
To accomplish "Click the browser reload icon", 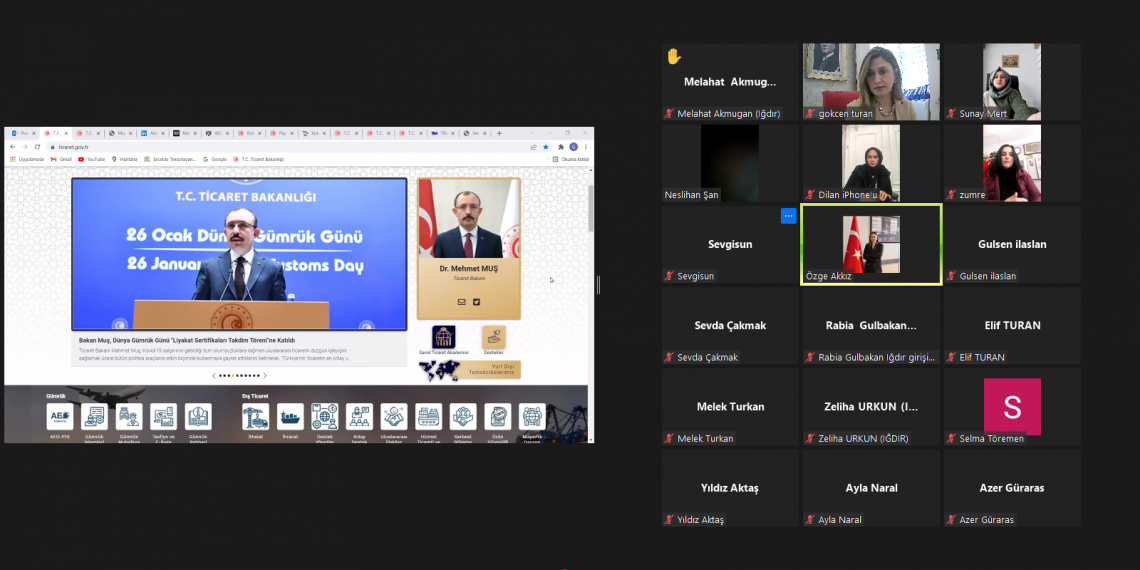I will [38, 147].
